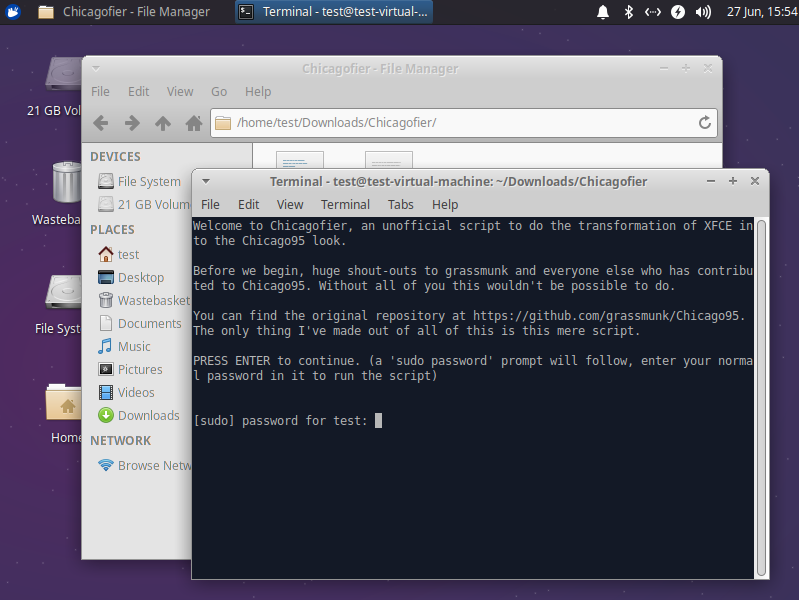Open Tabs menu in Terminal window
The height and width of the screenshot is (600, 799).
[401, 205]
